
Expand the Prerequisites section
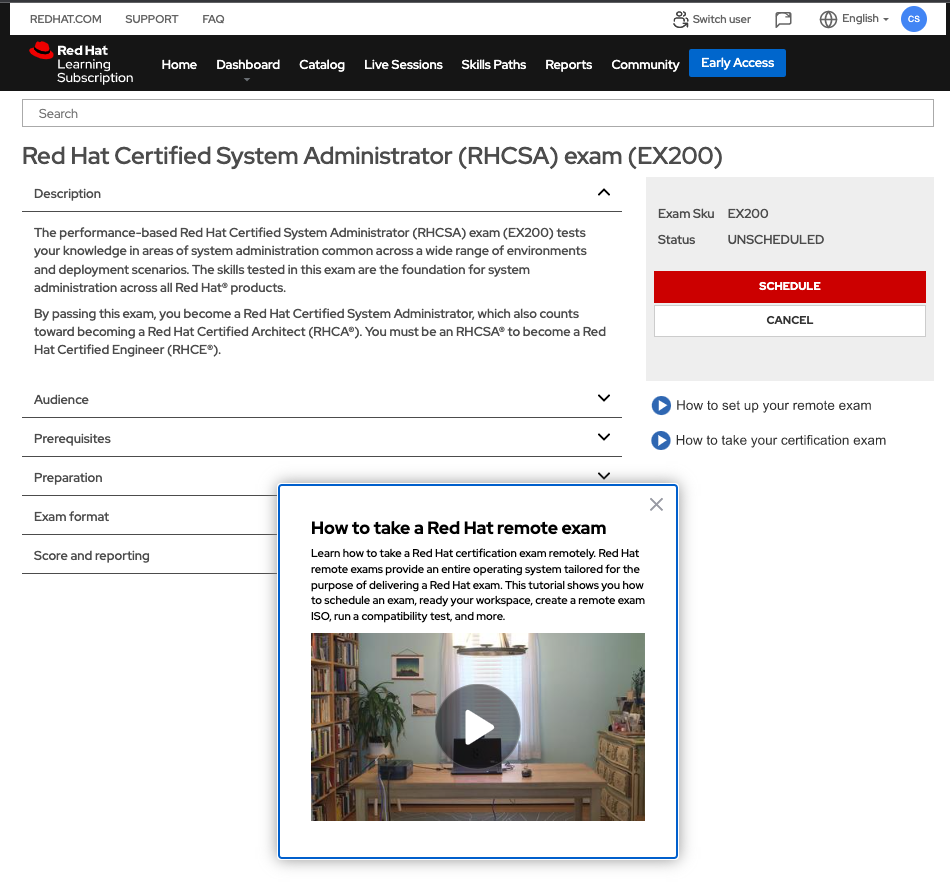coord(603,437)
